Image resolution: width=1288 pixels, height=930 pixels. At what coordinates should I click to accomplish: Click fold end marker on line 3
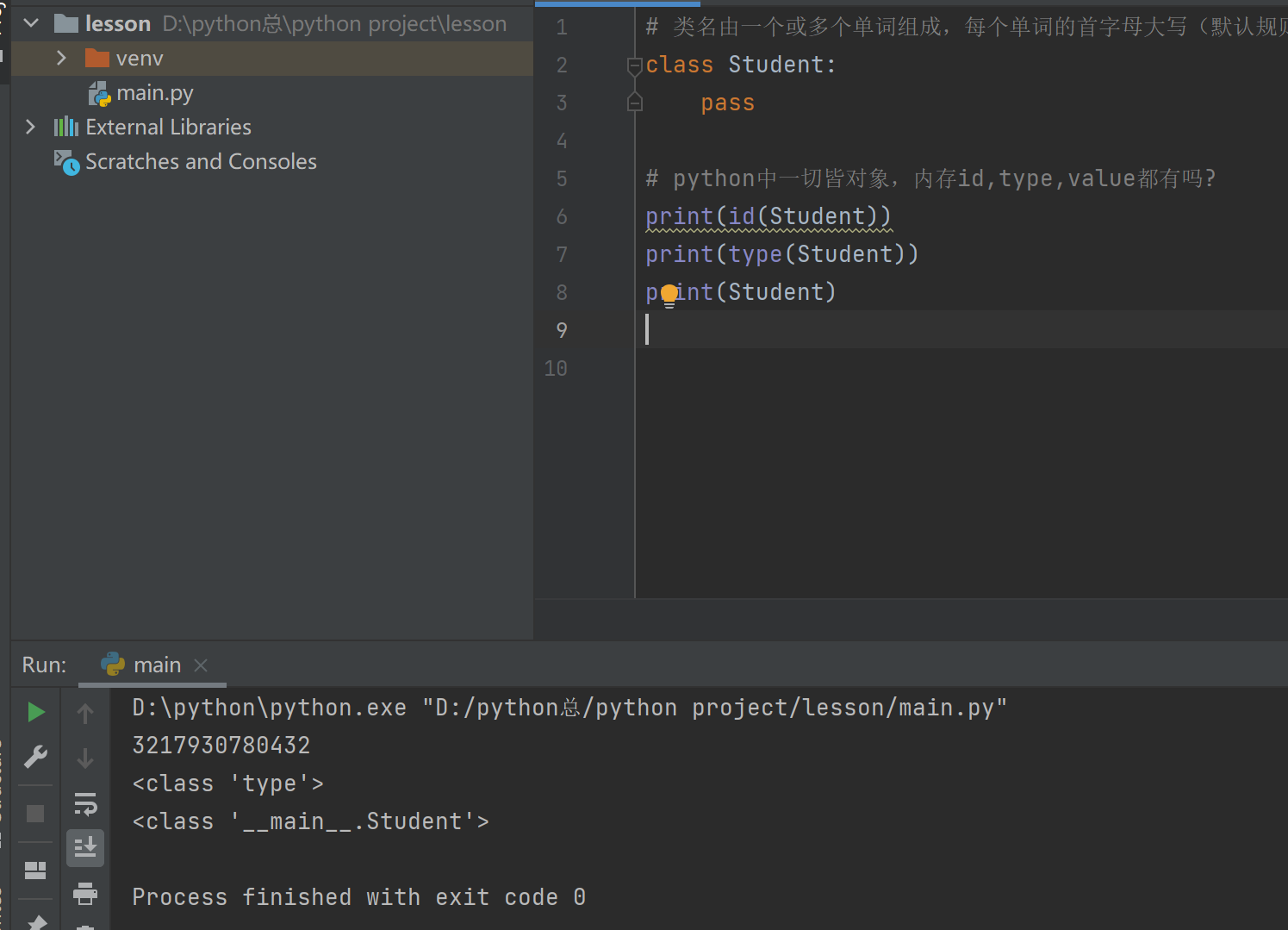tap(635, 103)
